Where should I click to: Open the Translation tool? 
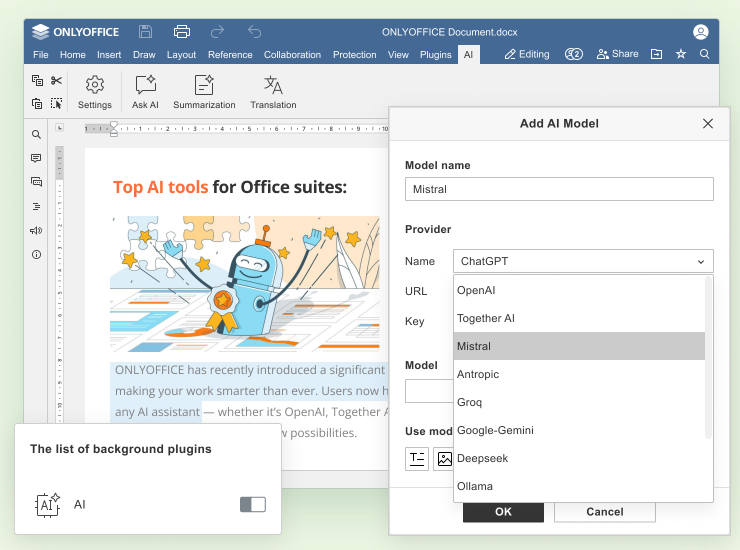tap(273, 93)
